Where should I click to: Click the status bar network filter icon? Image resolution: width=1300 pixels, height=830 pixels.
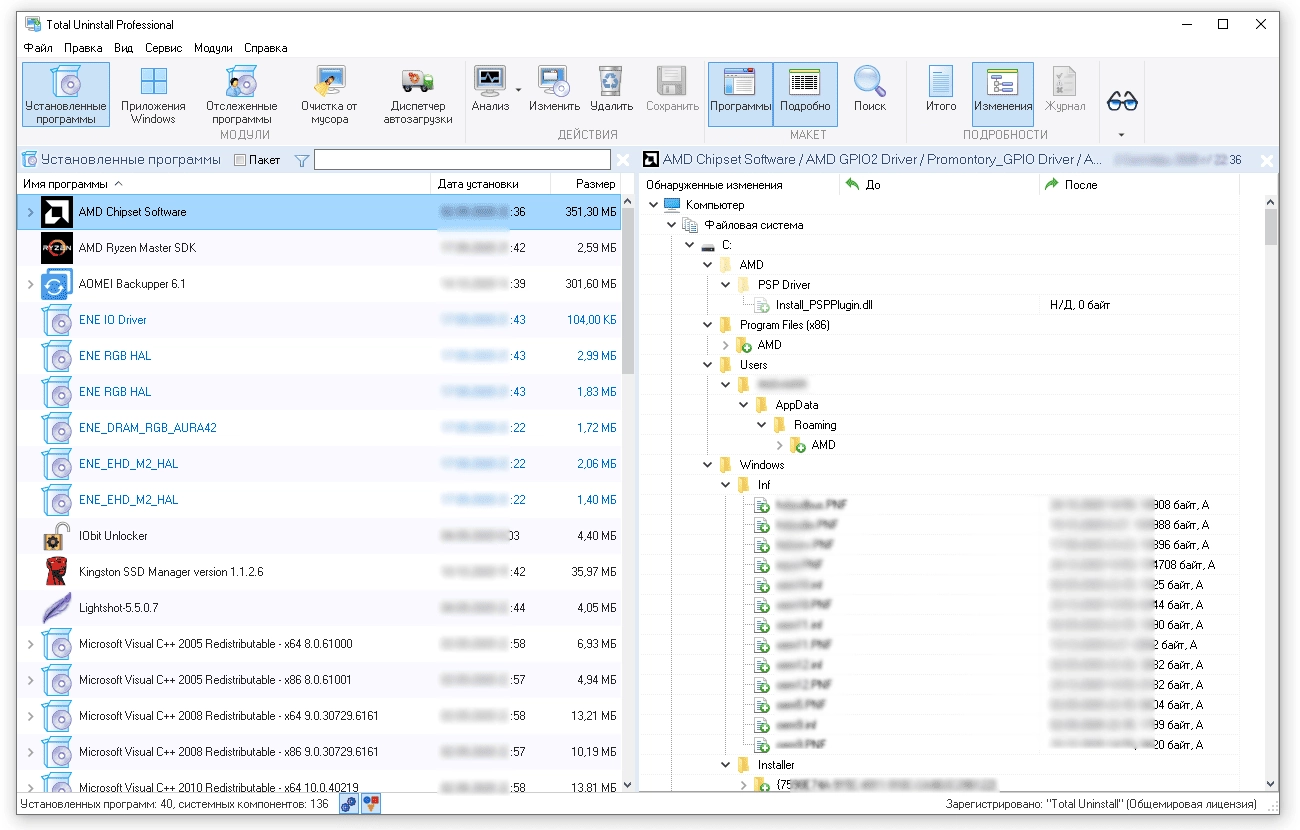[348, 803]
